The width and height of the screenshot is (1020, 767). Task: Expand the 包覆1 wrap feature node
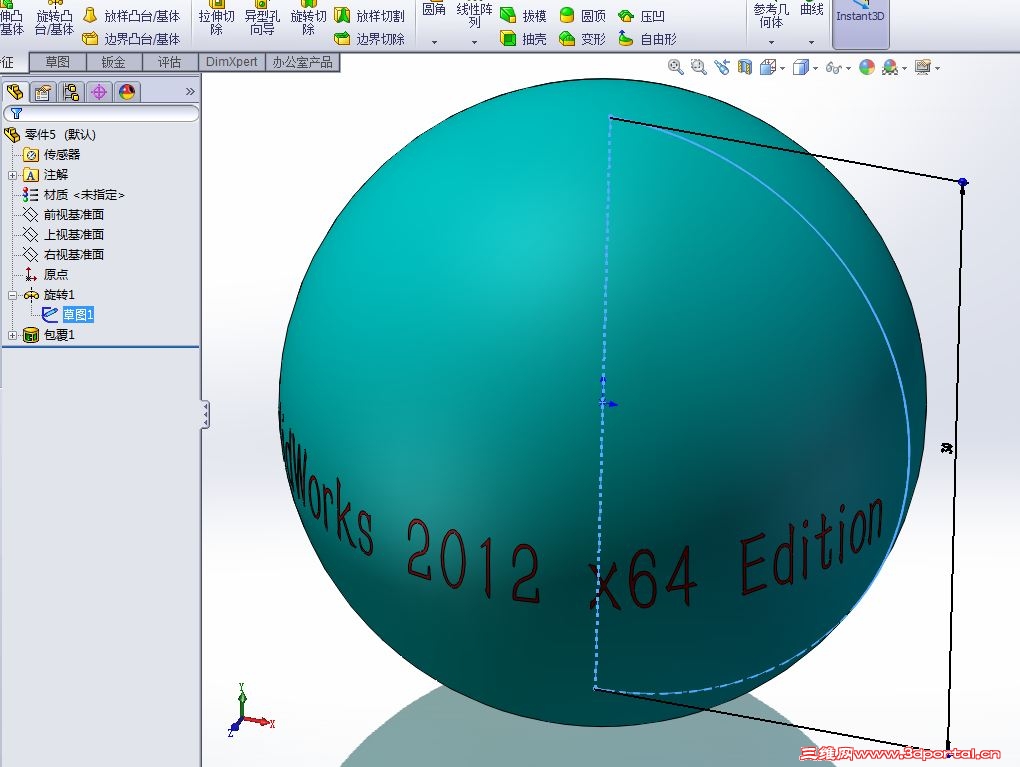click(x=12, y=335)
